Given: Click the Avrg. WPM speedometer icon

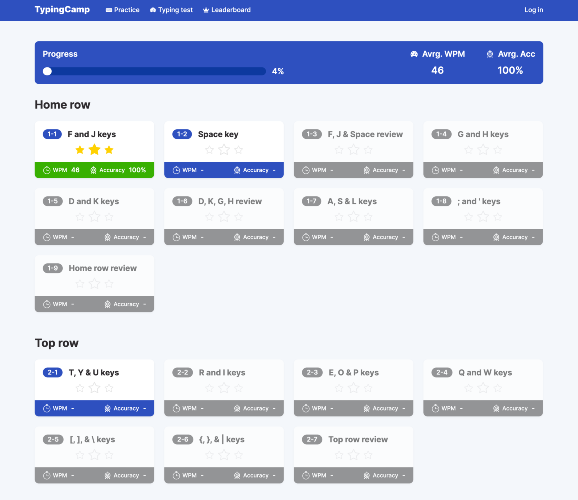Looking at the screenshot, I should pos(414,54).
